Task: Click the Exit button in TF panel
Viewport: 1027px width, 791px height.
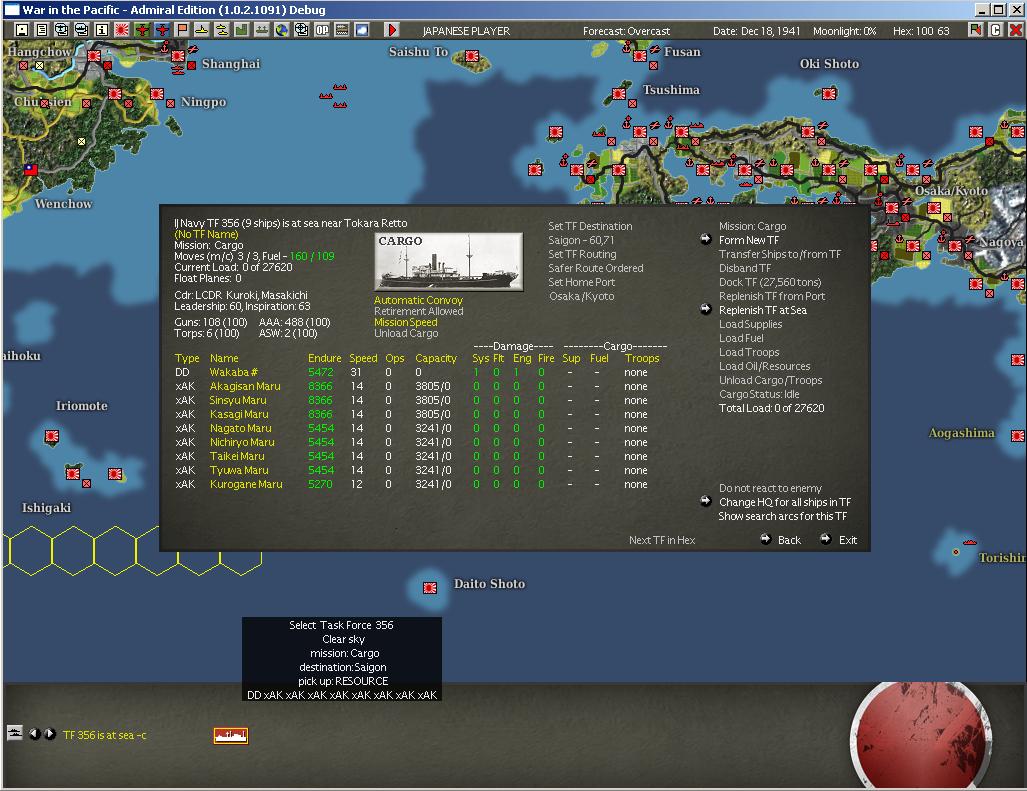Action: point(848,540)
